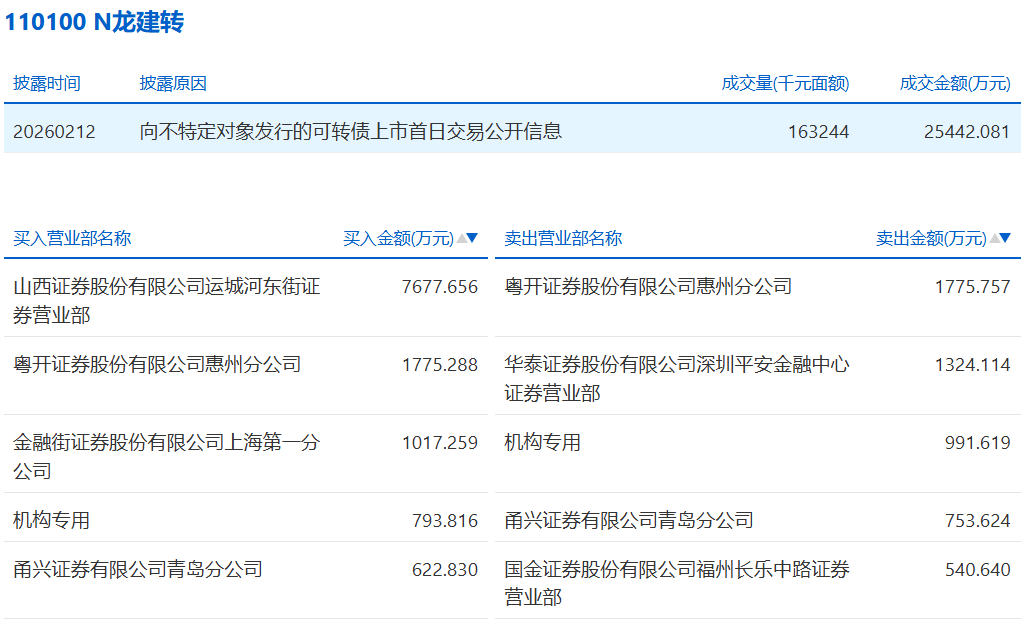Click the 卖出营业部名称 column header

click(x=563, y=239)
